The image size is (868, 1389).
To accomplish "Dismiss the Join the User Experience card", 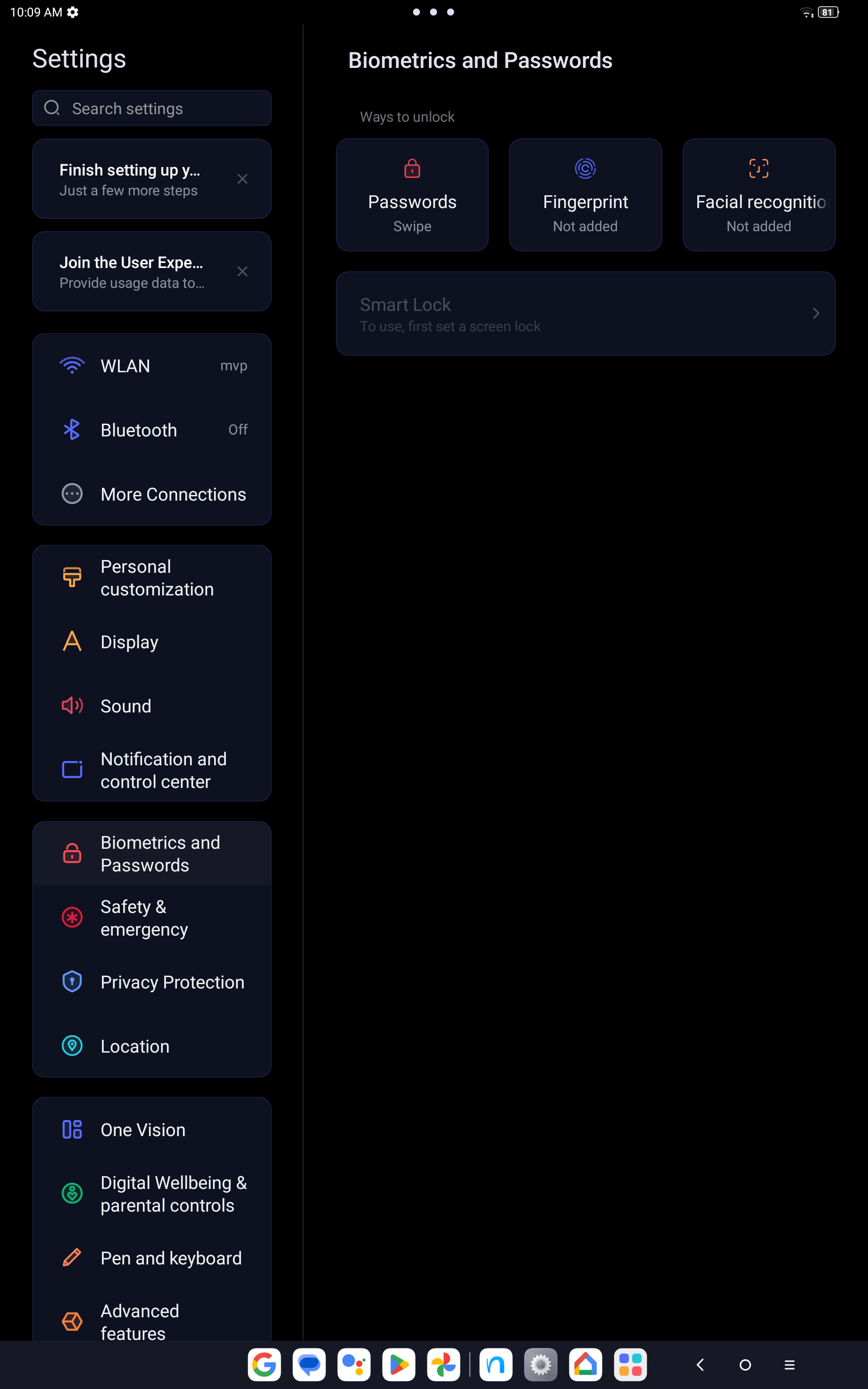I will point(242,271).
